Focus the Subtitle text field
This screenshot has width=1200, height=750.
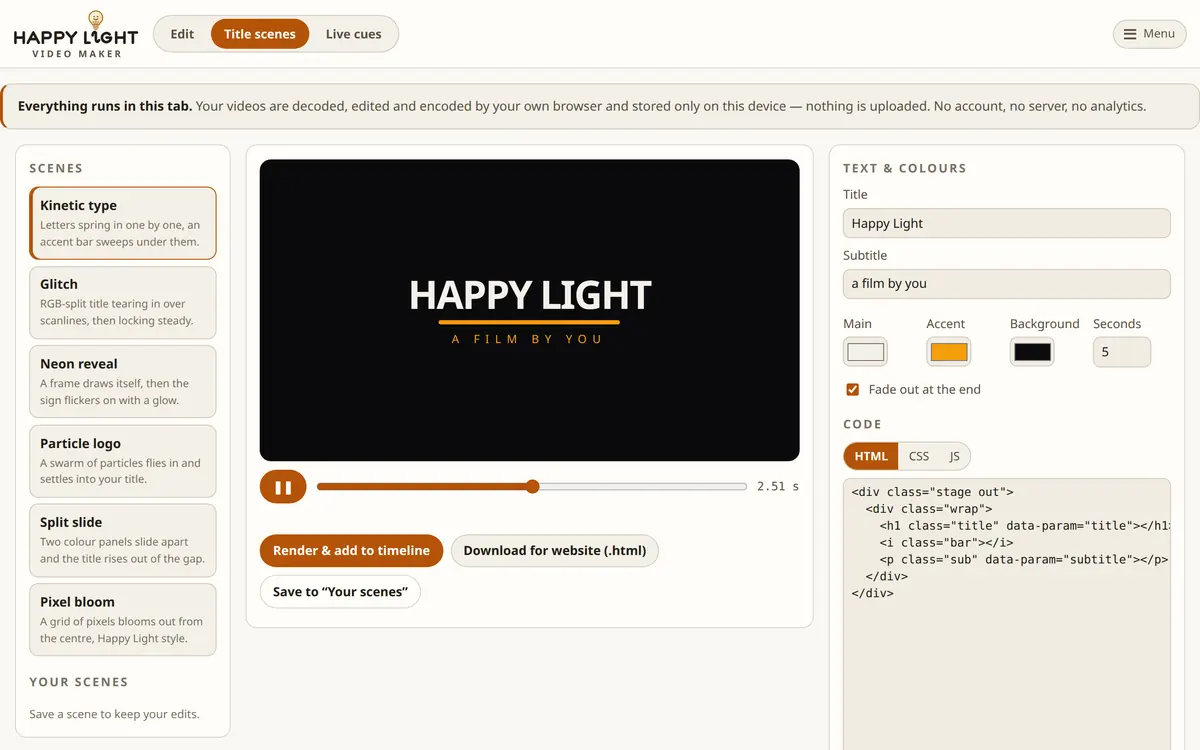pyautogui.click(x=1006, y=283)
